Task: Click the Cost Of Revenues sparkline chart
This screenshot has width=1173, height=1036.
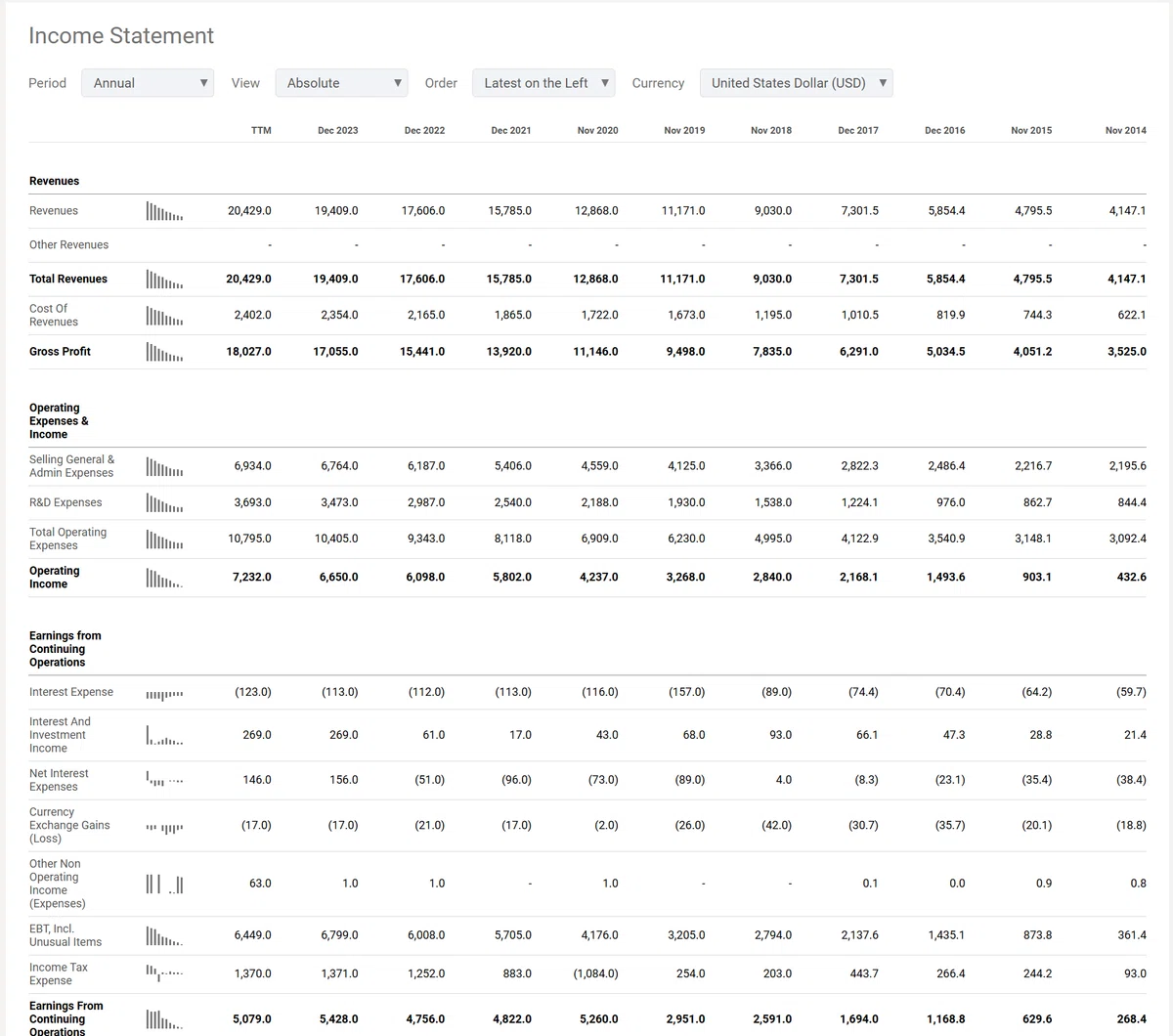Action: (164, 316)
